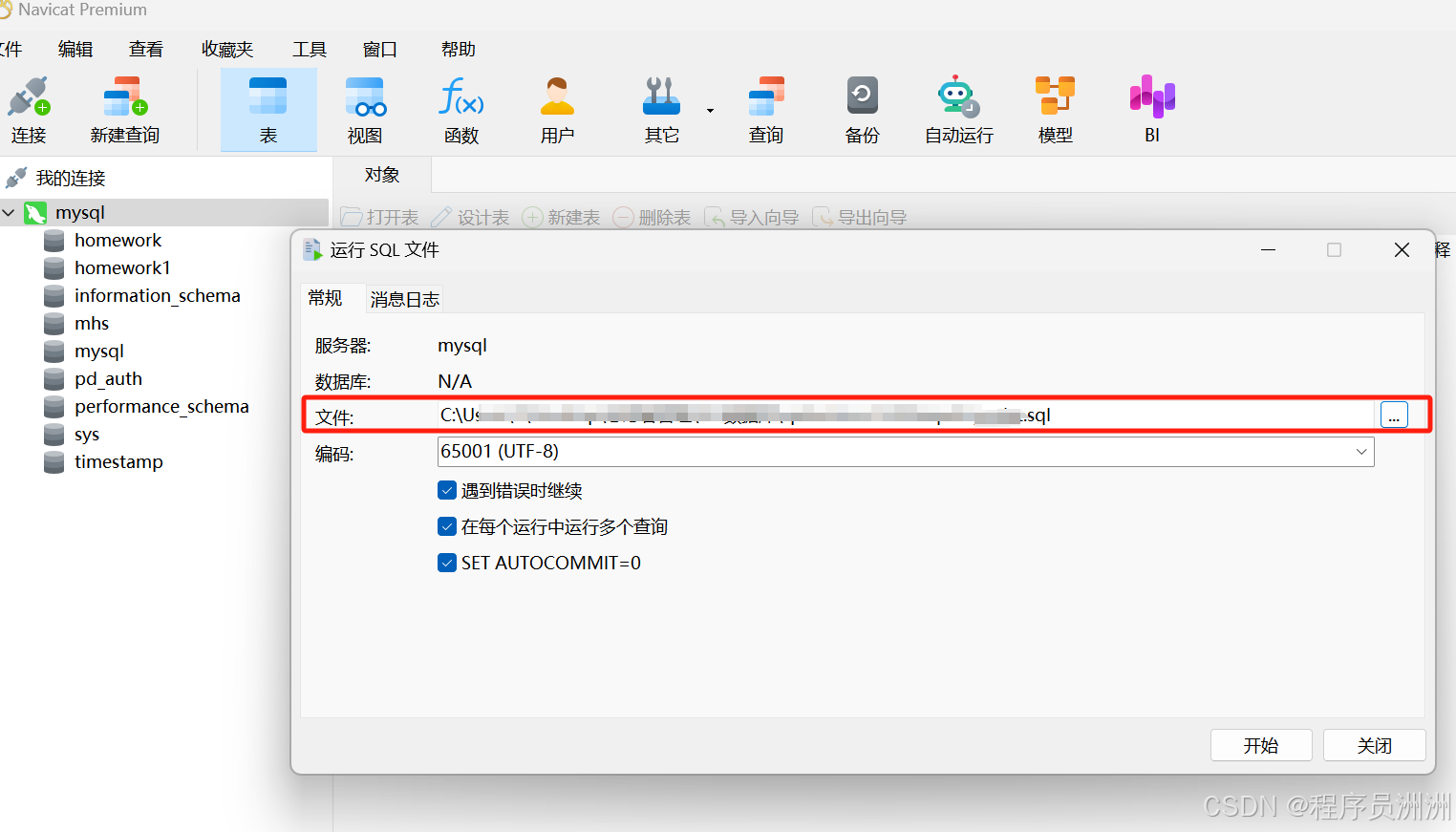This screenshot has height=832, width=1456.
Task: Click the Import Wizard (导入向导) toolbar item
Action: click(x=752, y=218)
